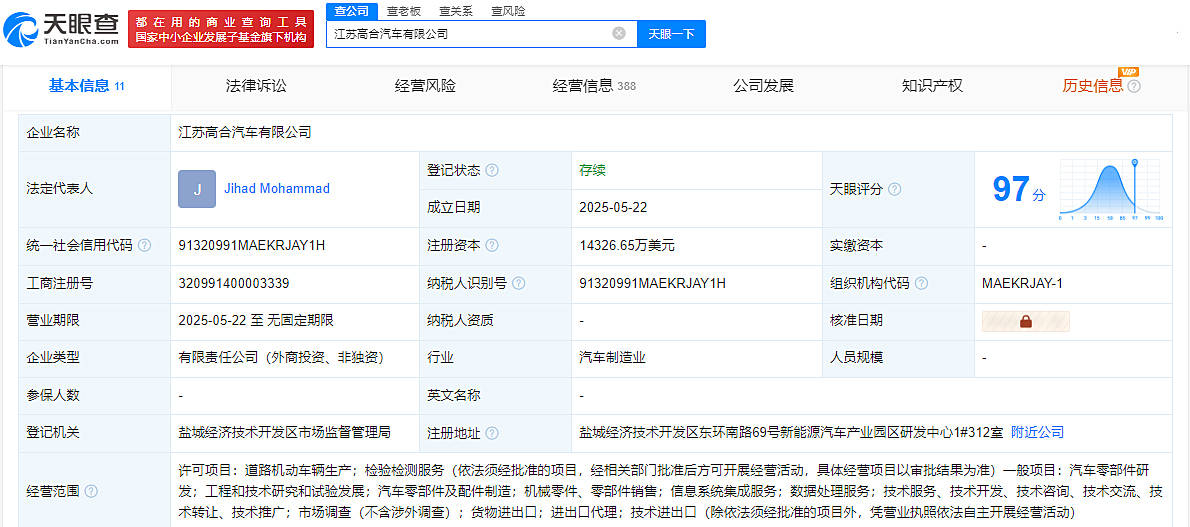Click help icon next to 注册地址
Screen dimensions: 1190x527
click(x=492, y=433)
